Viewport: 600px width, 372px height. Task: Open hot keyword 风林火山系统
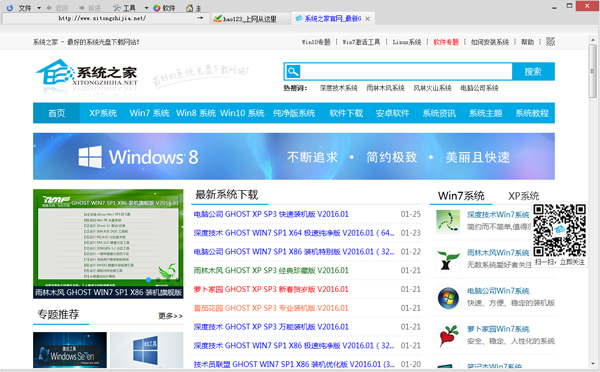tap(432, 88)
